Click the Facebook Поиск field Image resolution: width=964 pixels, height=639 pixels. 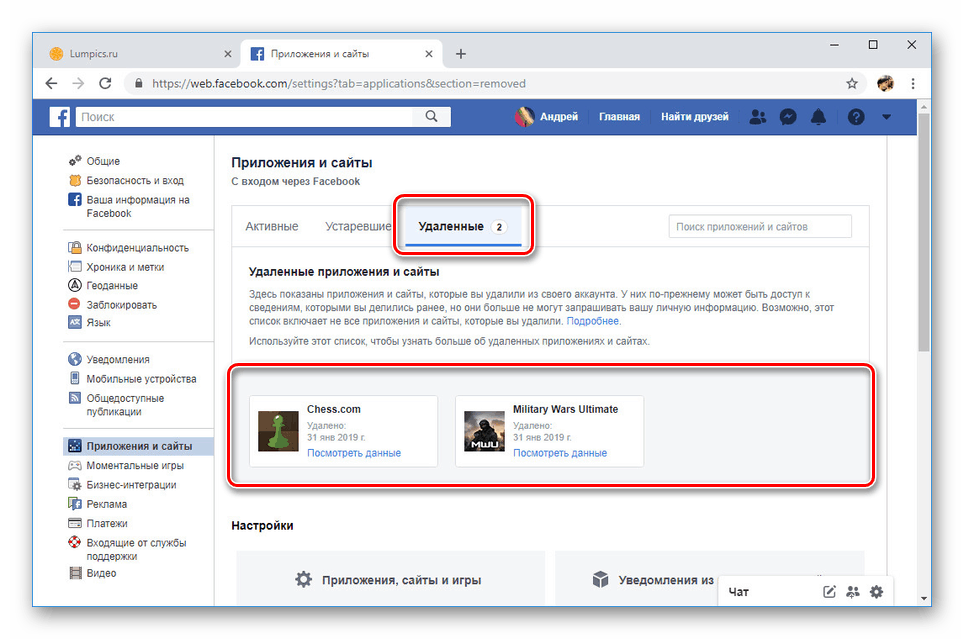(x=246, y=117)
